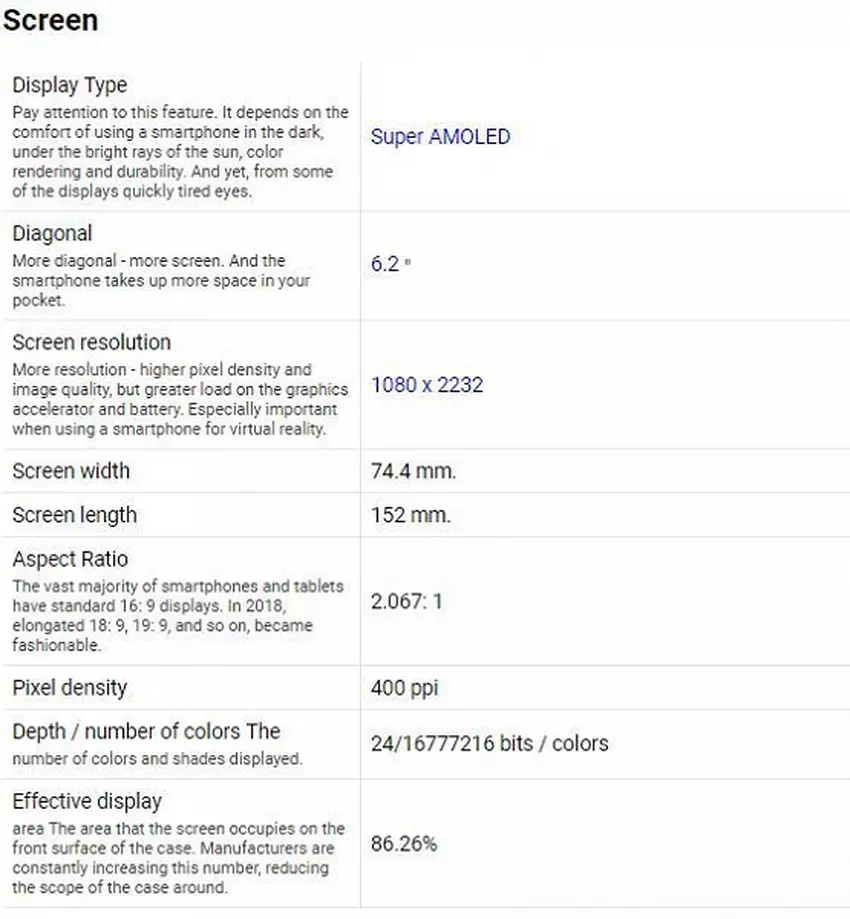
Task: Click the Pixel density label
Action: (69, 688)
